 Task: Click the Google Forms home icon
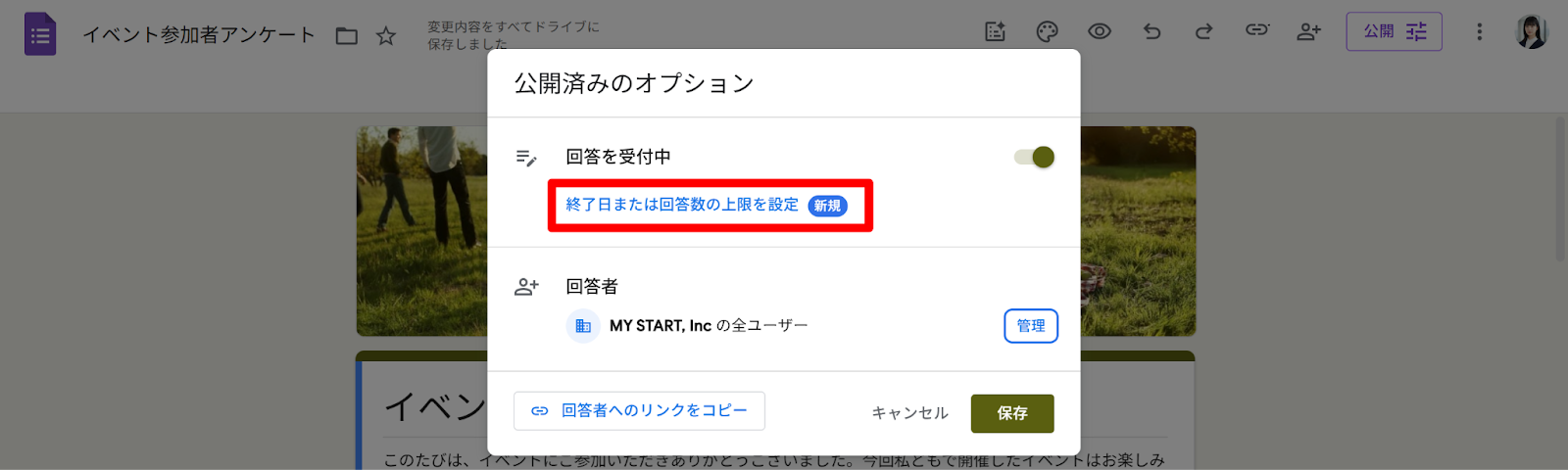coord(40,34)
